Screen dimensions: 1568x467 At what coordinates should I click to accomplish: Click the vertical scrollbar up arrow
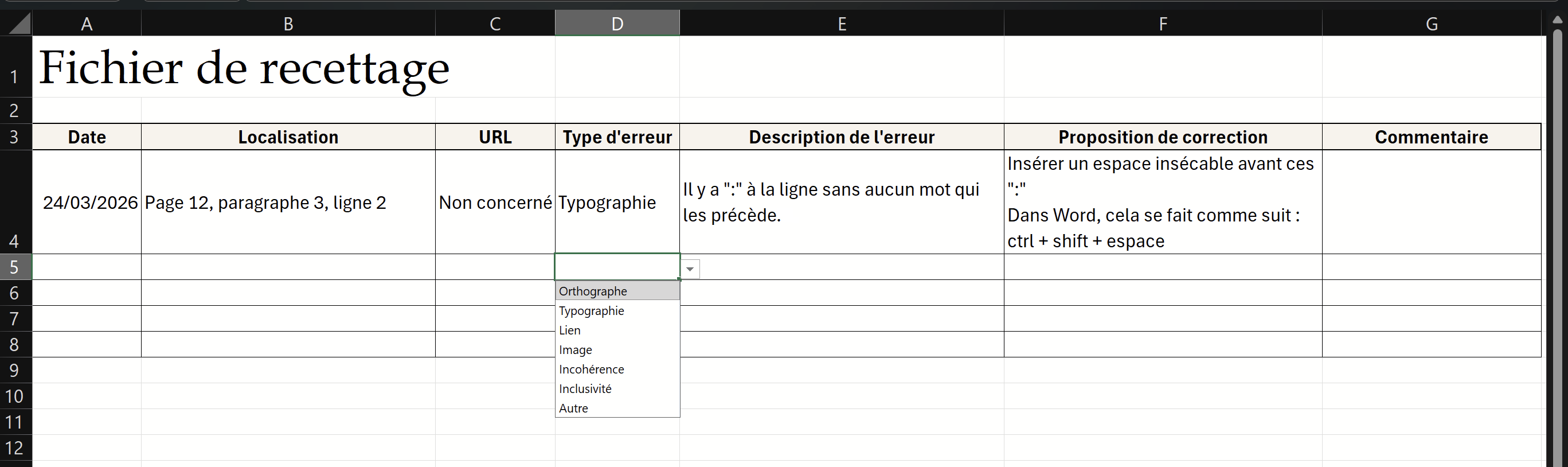click(1557, 20)
